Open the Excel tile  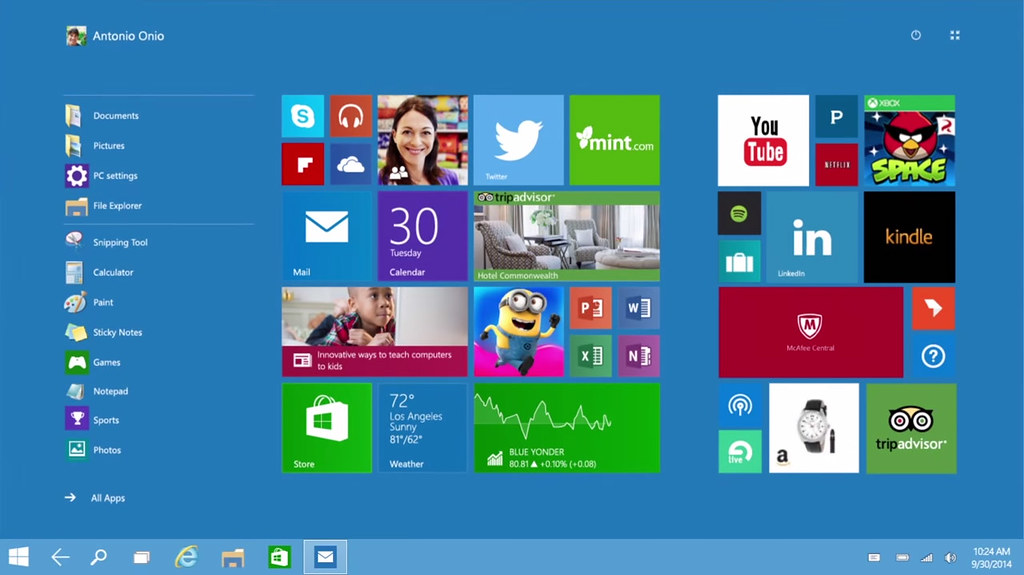pyautogui.click(x=590, y=356)
